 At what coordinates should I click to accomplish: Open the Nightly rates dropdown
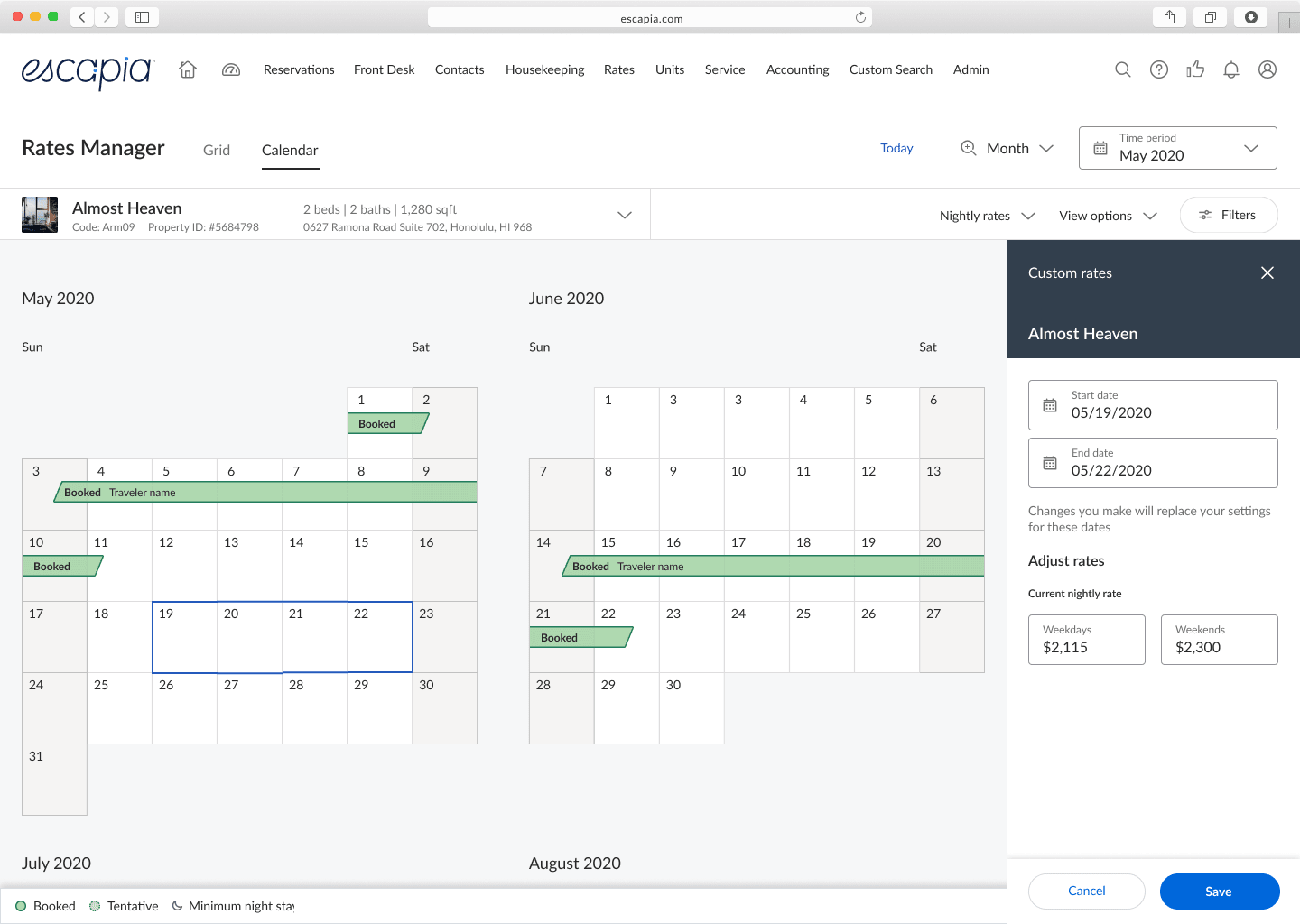[x=988, y=216]
